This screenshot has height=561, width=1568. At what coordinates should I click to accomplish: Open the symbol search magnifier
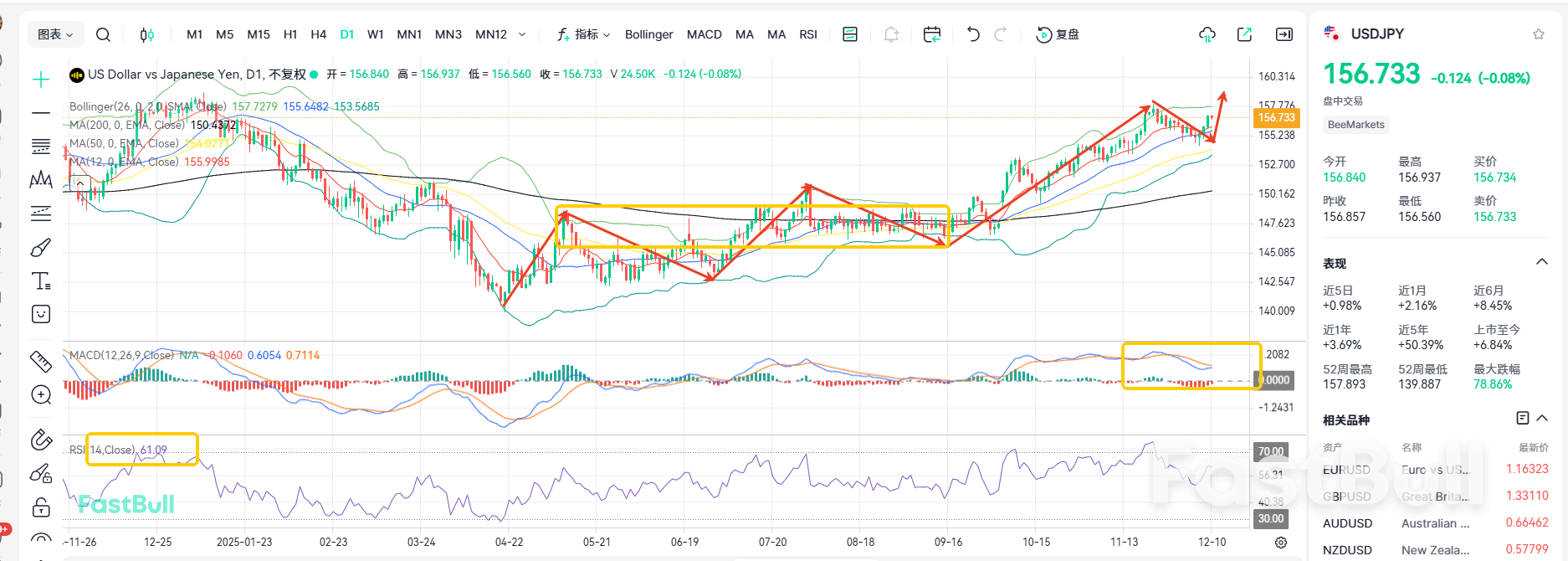pyautogui.click(x=103, y=34)
